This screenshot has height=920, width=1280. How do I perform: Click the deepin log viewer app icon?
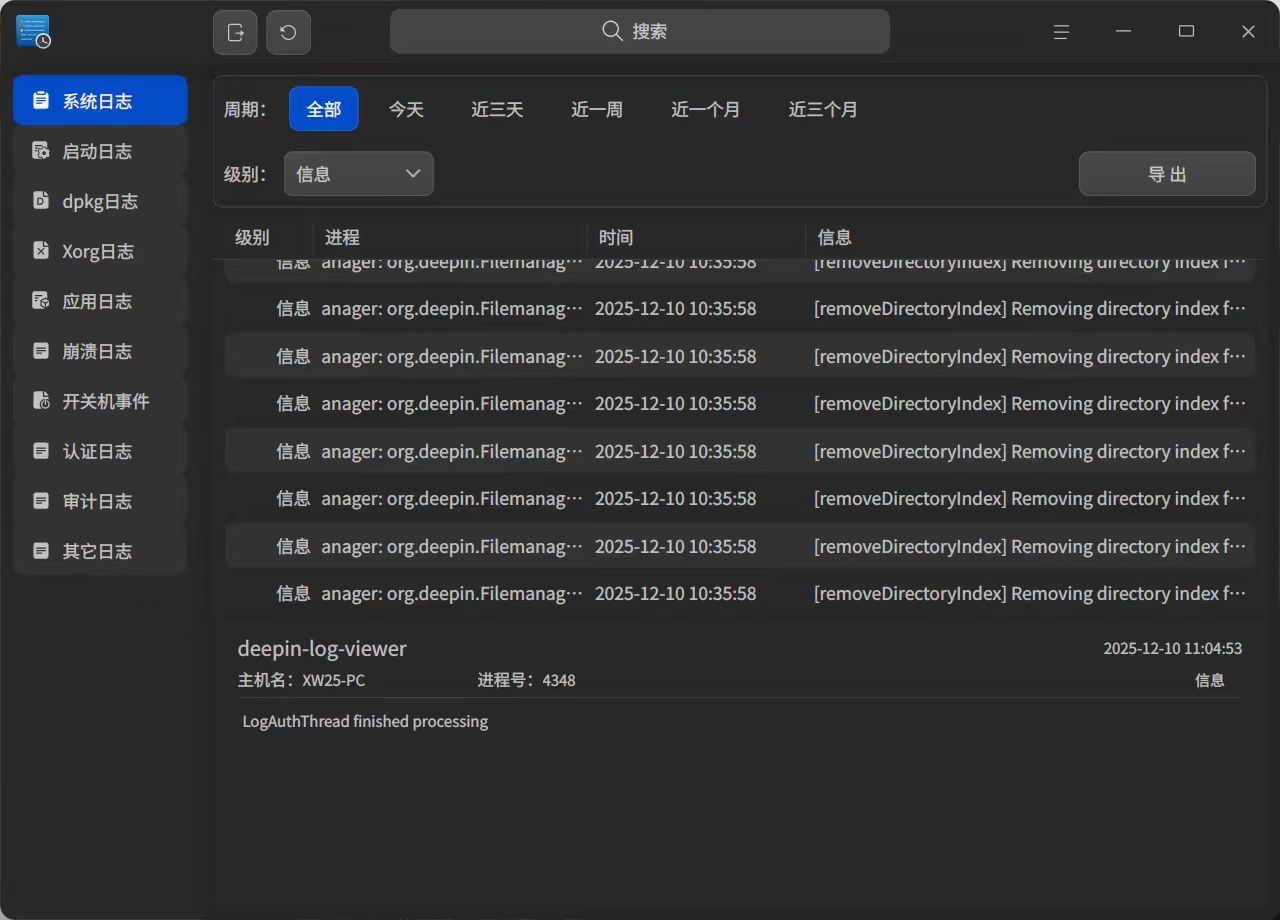click(33, 32)
